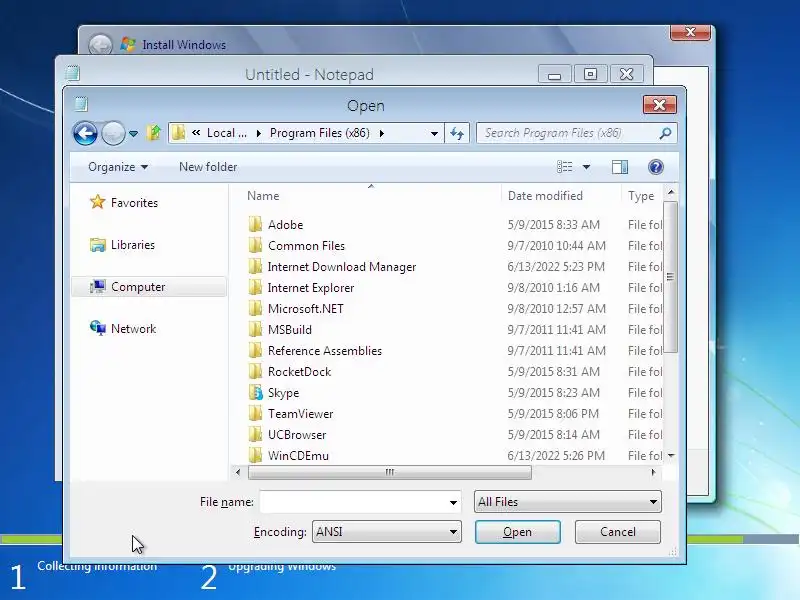This screenshot has height=600, width=800.
Task: Sort by Type column header
Action: pos(642,196)
